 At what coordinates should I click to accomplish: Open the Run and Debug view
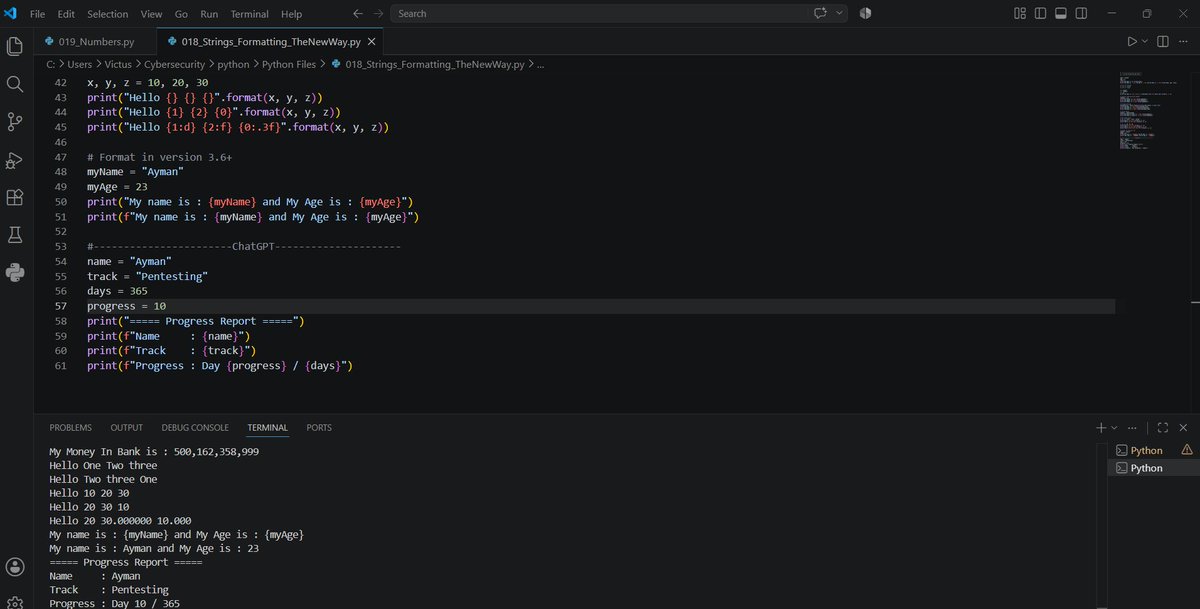point(15,160)
